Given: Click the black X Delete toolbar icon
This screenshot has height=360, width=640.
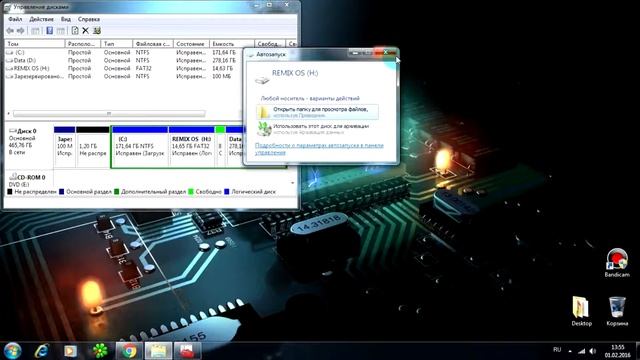Looking at the screenshot, I should (x=85, y=31).
